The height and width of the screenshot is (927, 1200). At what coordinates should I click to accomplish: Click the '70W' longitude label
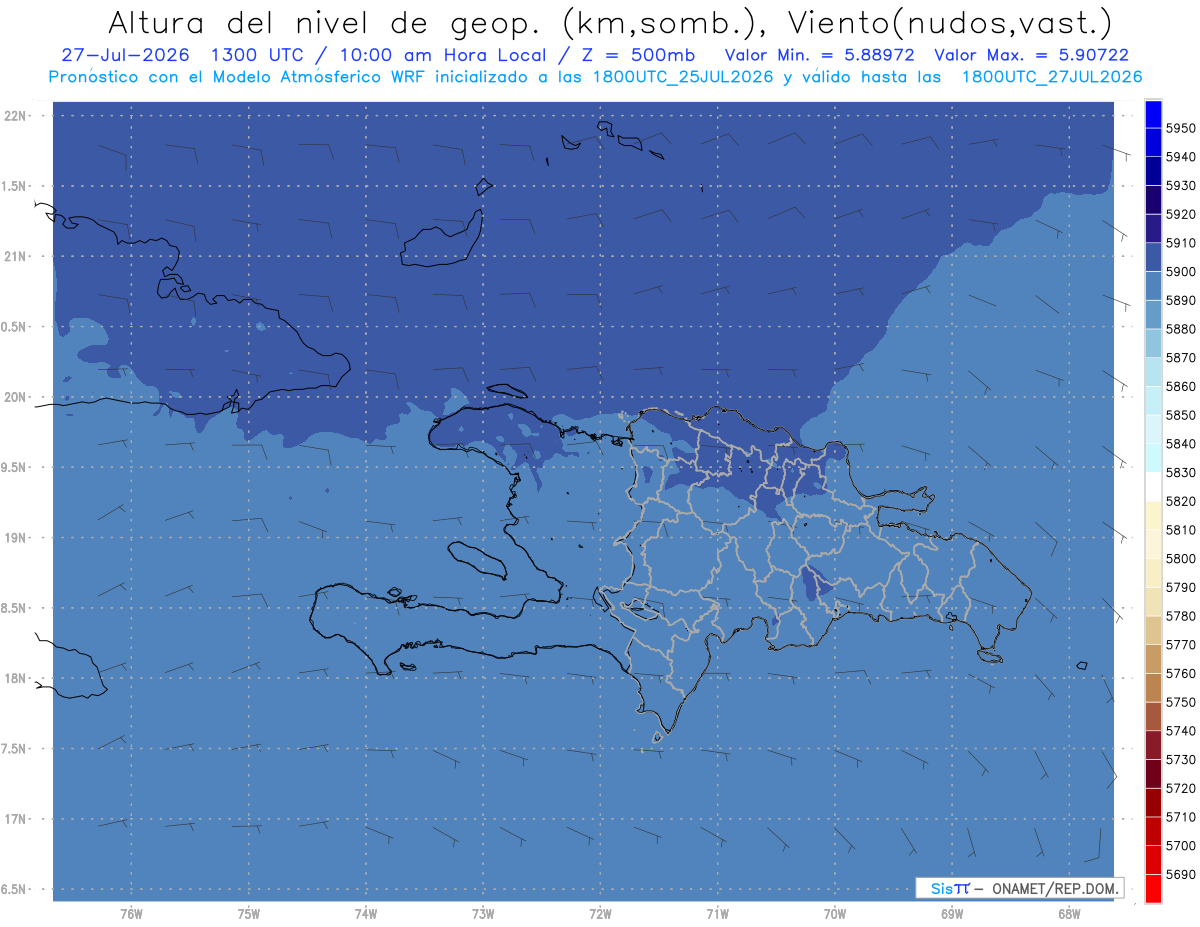(x=835, y=914)
